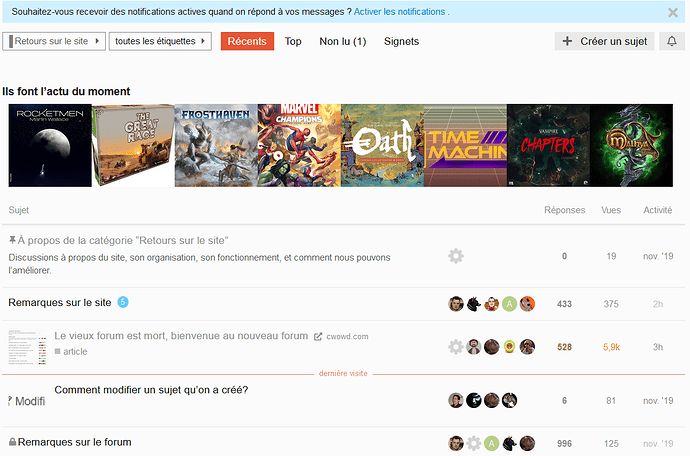Click green A avatar in Remarques sur le forum row
The height and width of the screenshot is (456, 690).
pyautogui.click(x=492, y=444)
